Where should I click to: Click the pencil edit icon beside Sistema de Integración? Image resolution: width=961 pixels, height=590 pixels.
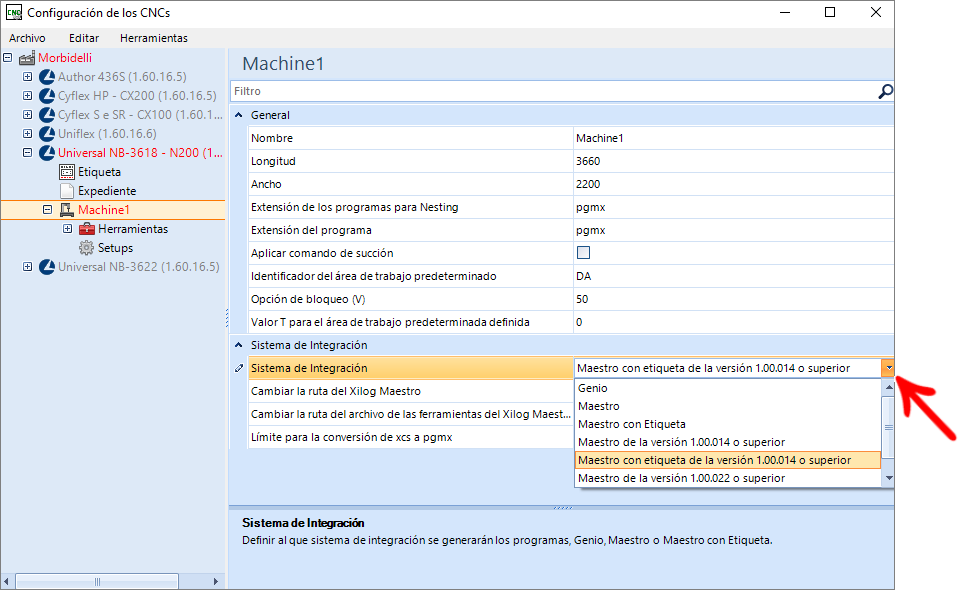239,368
